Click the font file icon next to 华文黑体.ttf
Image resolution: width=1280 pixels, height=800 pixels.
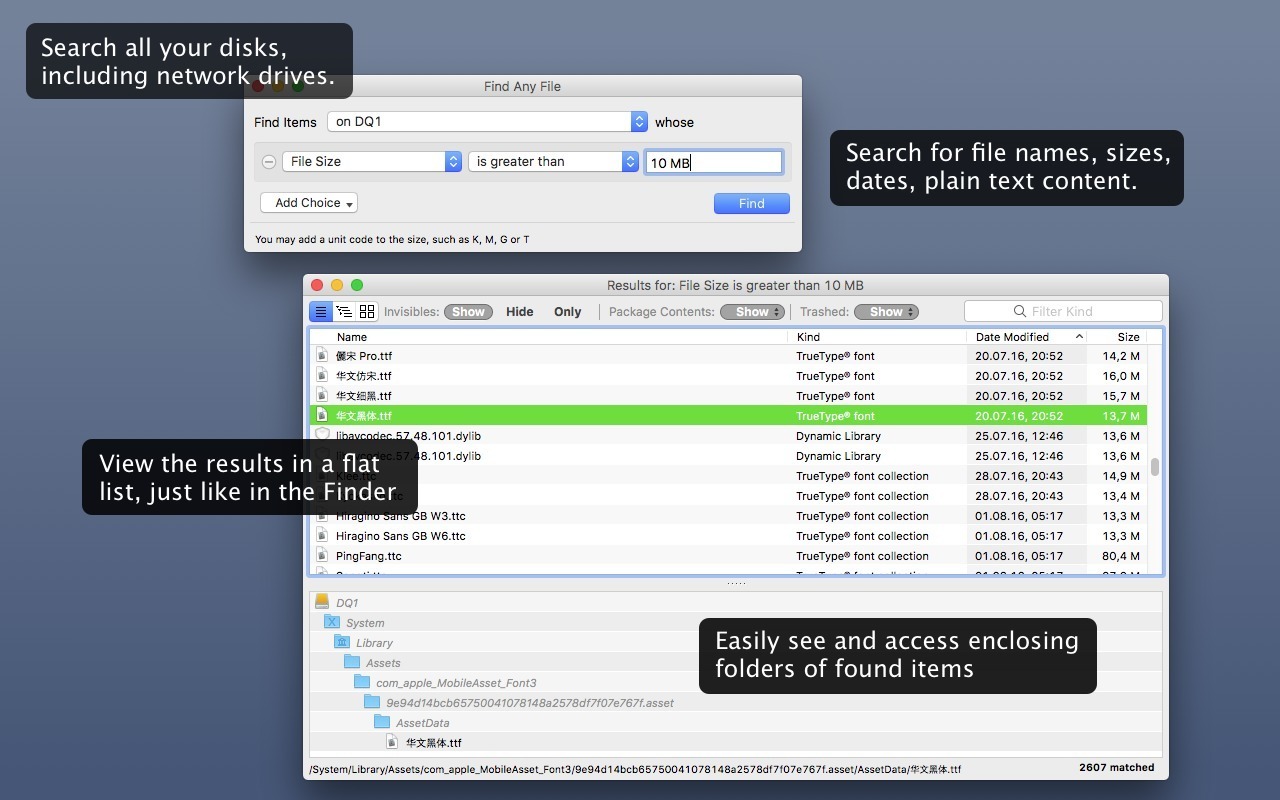pos(391,742)
